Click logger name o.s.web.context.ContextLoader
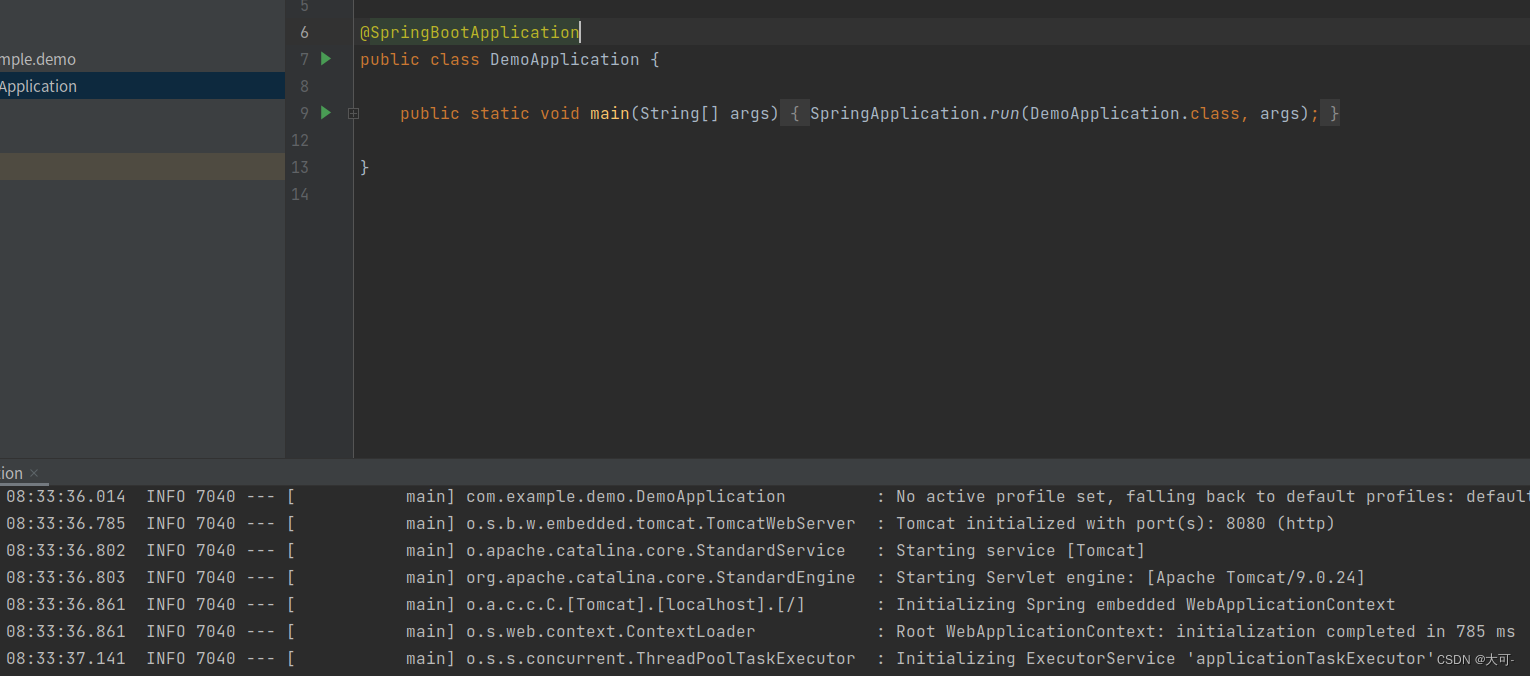1530x676 pixels. click(x=611, y=631)
